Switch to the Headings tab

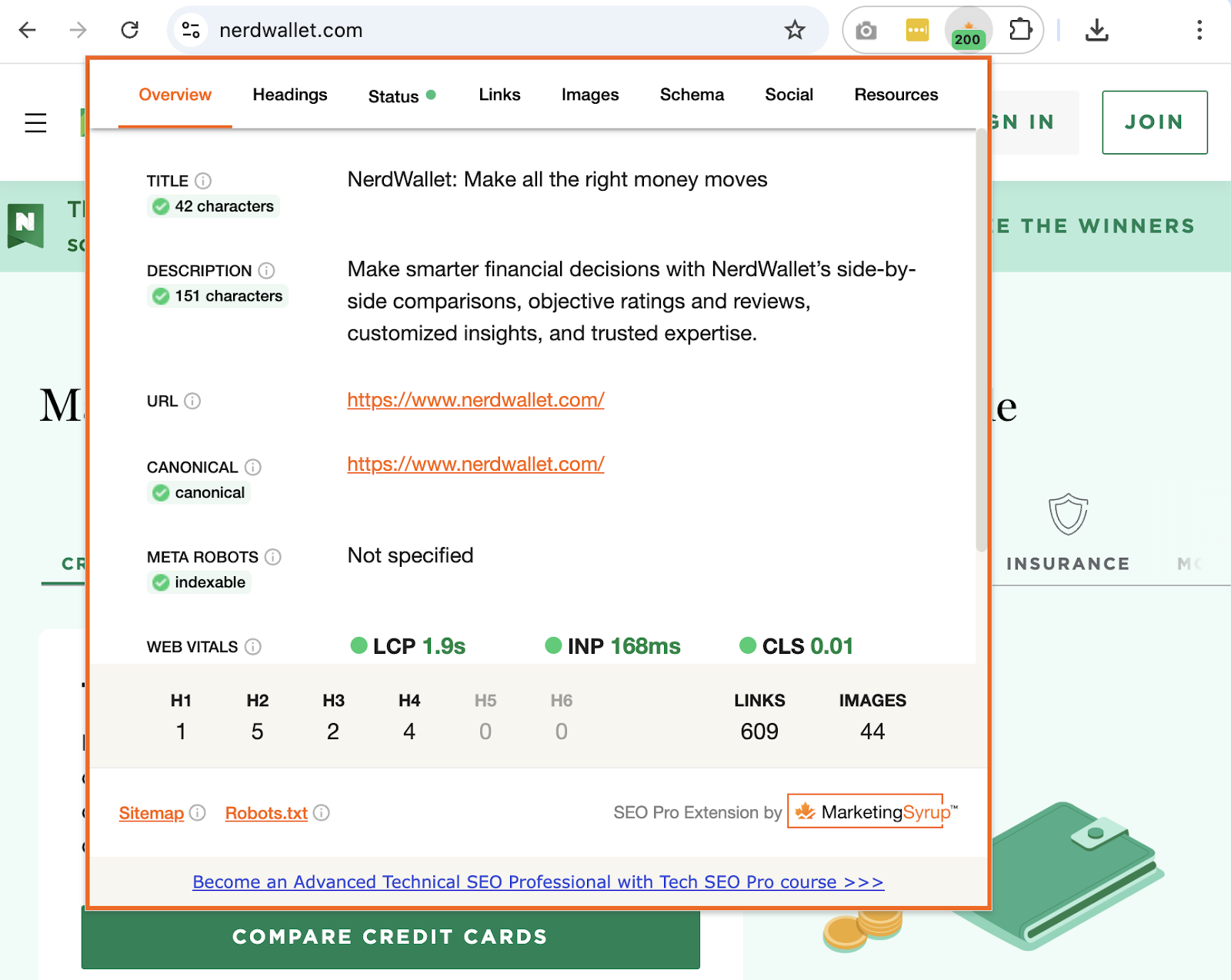290,95
